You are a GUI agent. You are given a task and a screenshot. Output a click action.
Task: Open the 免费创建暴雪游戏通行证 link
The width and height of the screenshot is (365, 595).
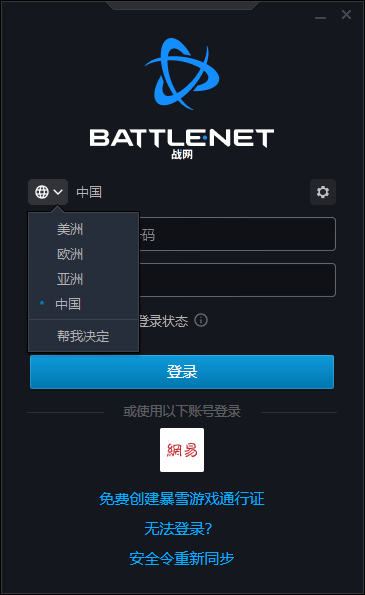tap(182, 499)
